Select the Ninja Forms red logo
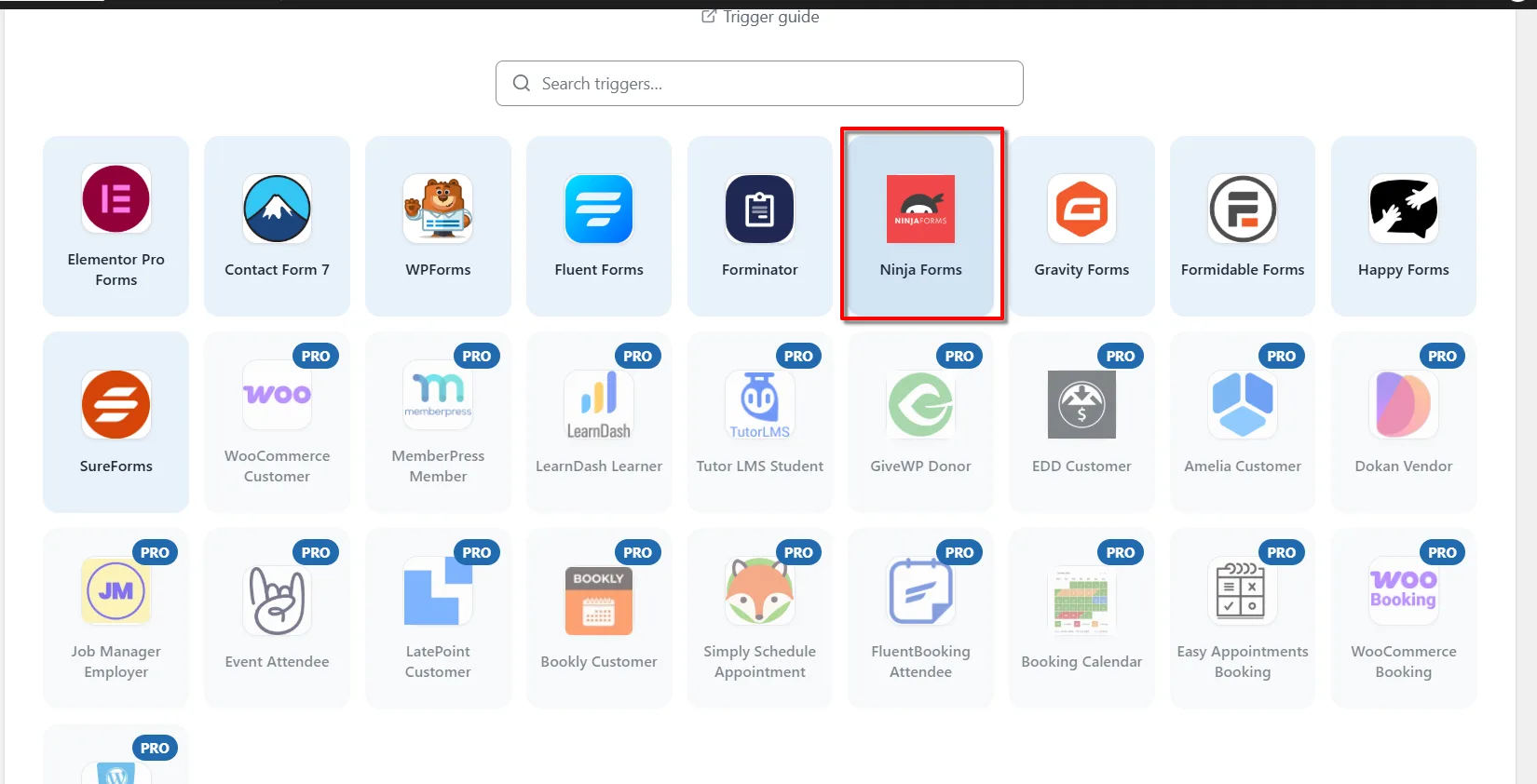 pos(920,209)
